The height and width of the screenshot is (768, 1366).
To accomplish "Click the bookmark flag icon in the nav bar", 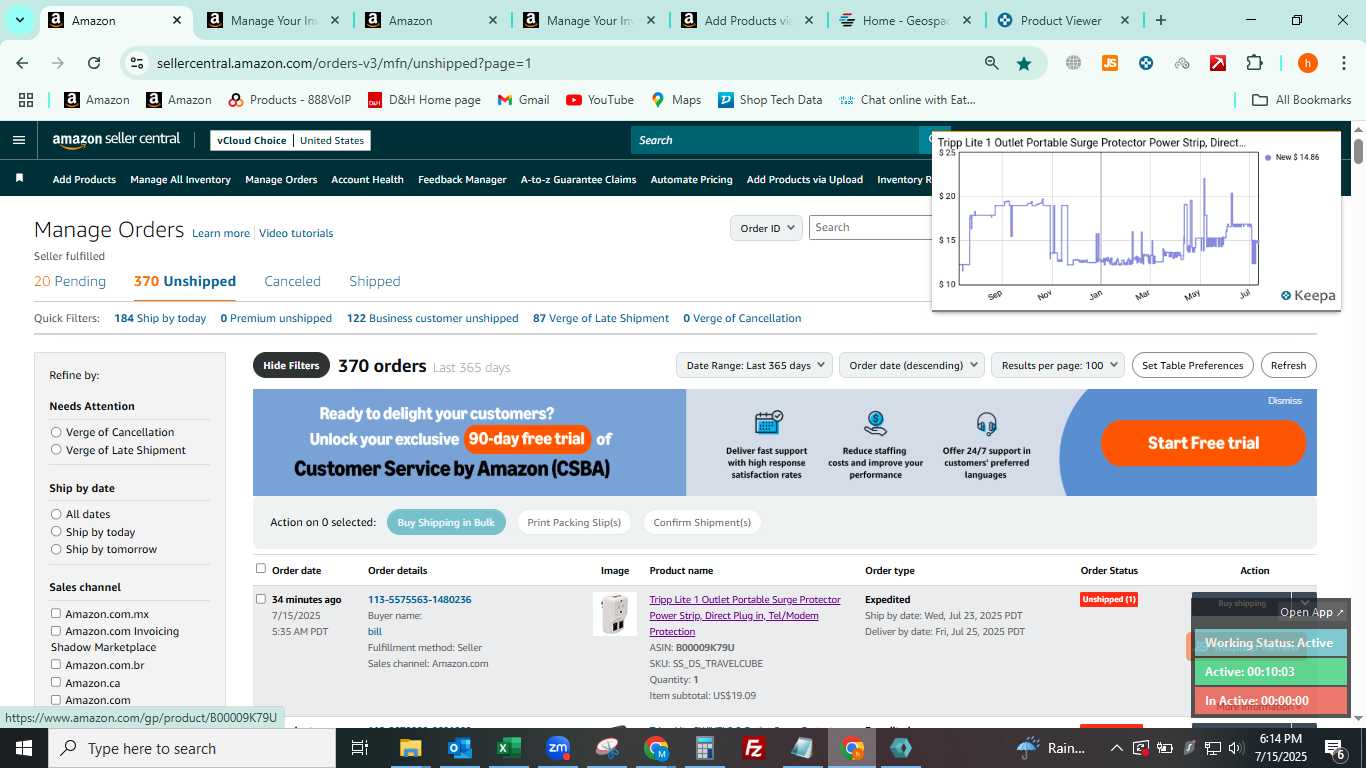I will pyautogui.click(x=19, y=178).
